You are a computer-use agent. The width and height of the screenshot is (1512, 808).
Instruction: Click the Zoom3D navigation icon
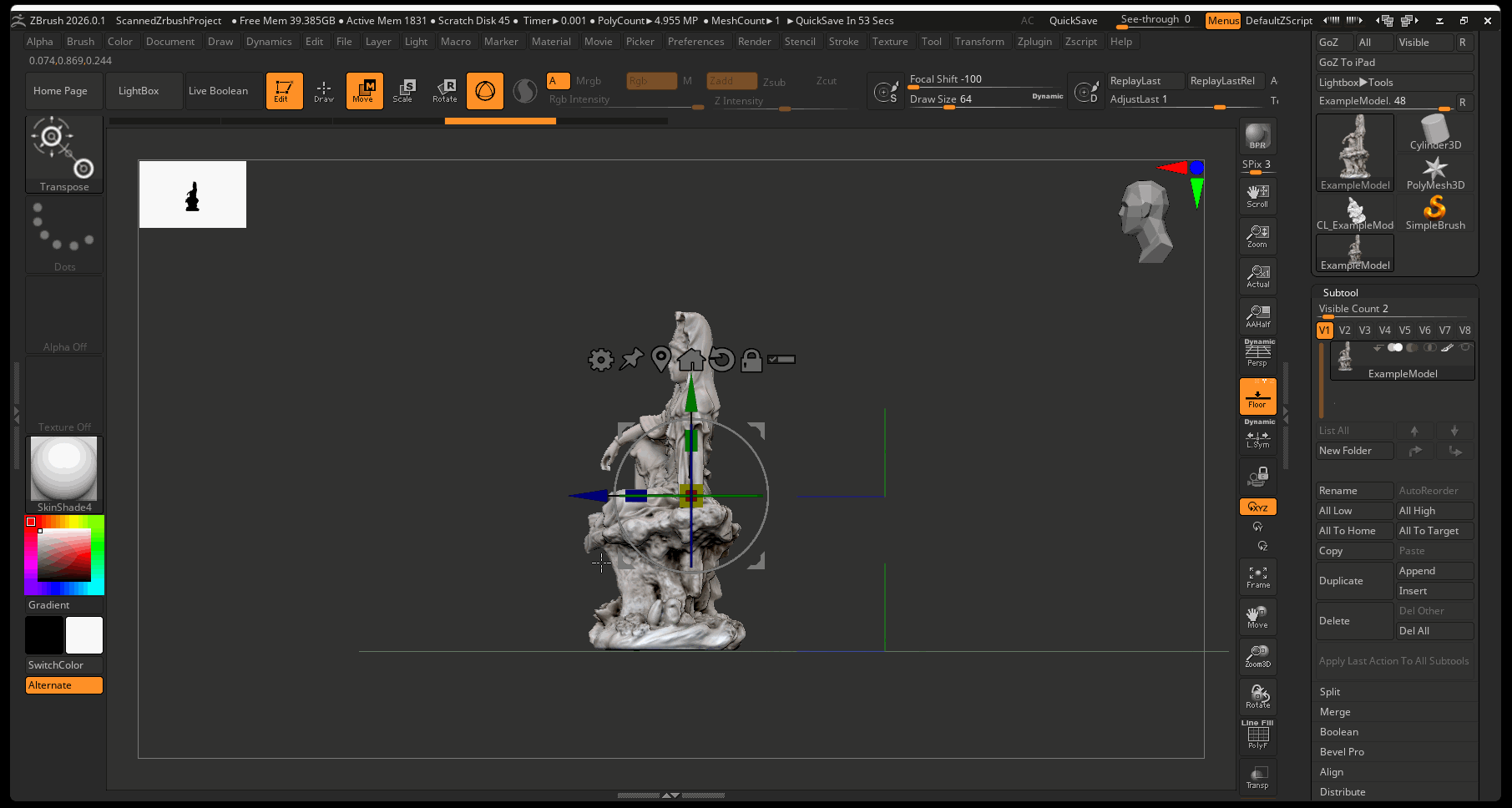point(1257,655)
